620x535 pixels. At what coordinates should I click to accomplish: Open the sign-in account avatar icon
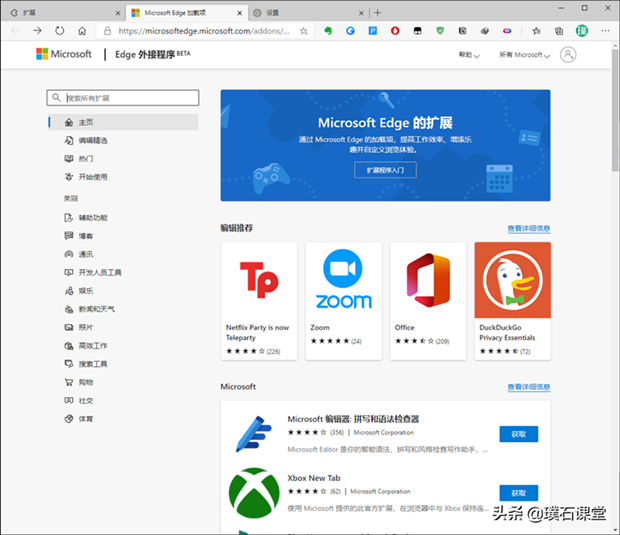pos(568,55)
